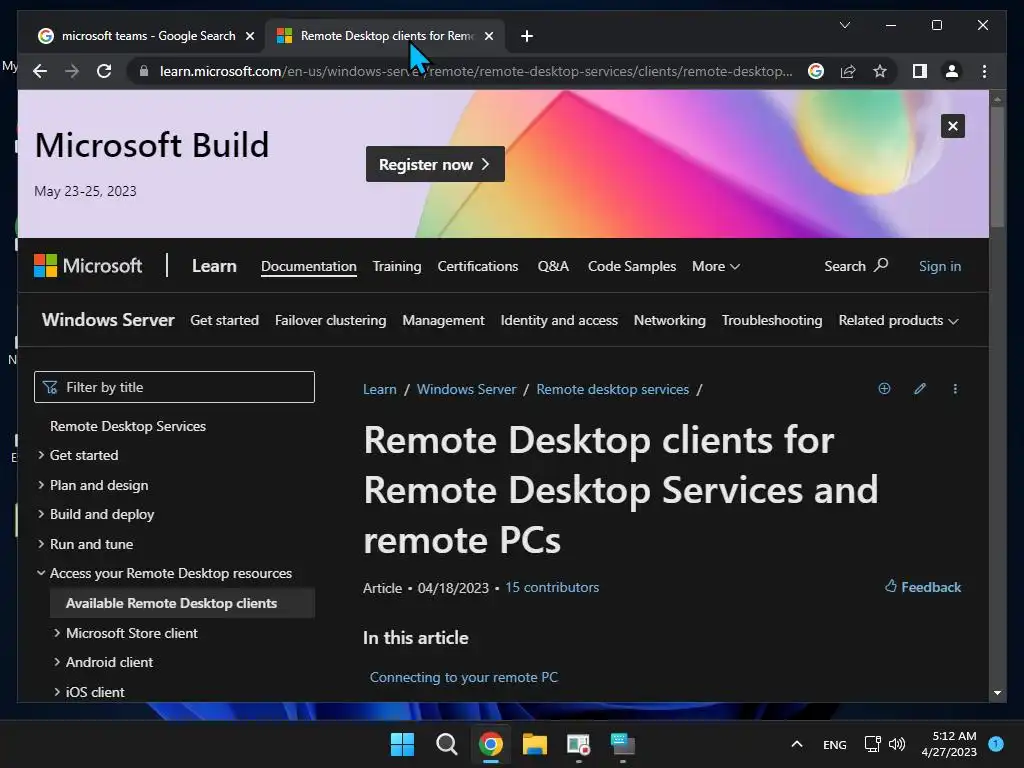The width and height of the screenshot is (1024, 768).
Task: Select Available Remote Desktop clients
Action: (x=182, y=603)
